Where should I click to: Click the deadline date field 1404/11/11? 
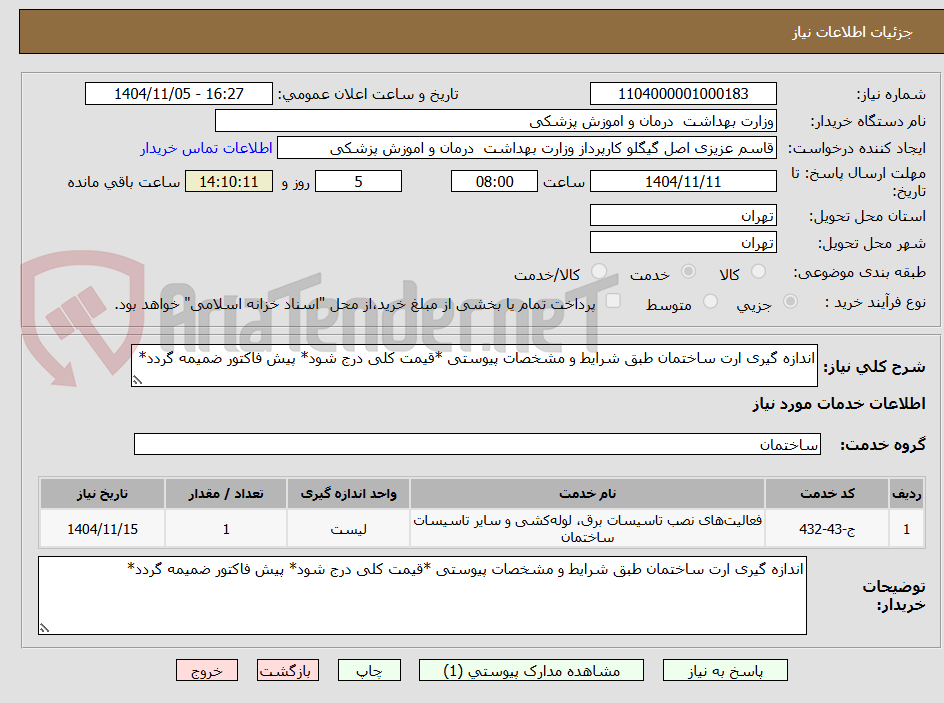tap(683, 181)
